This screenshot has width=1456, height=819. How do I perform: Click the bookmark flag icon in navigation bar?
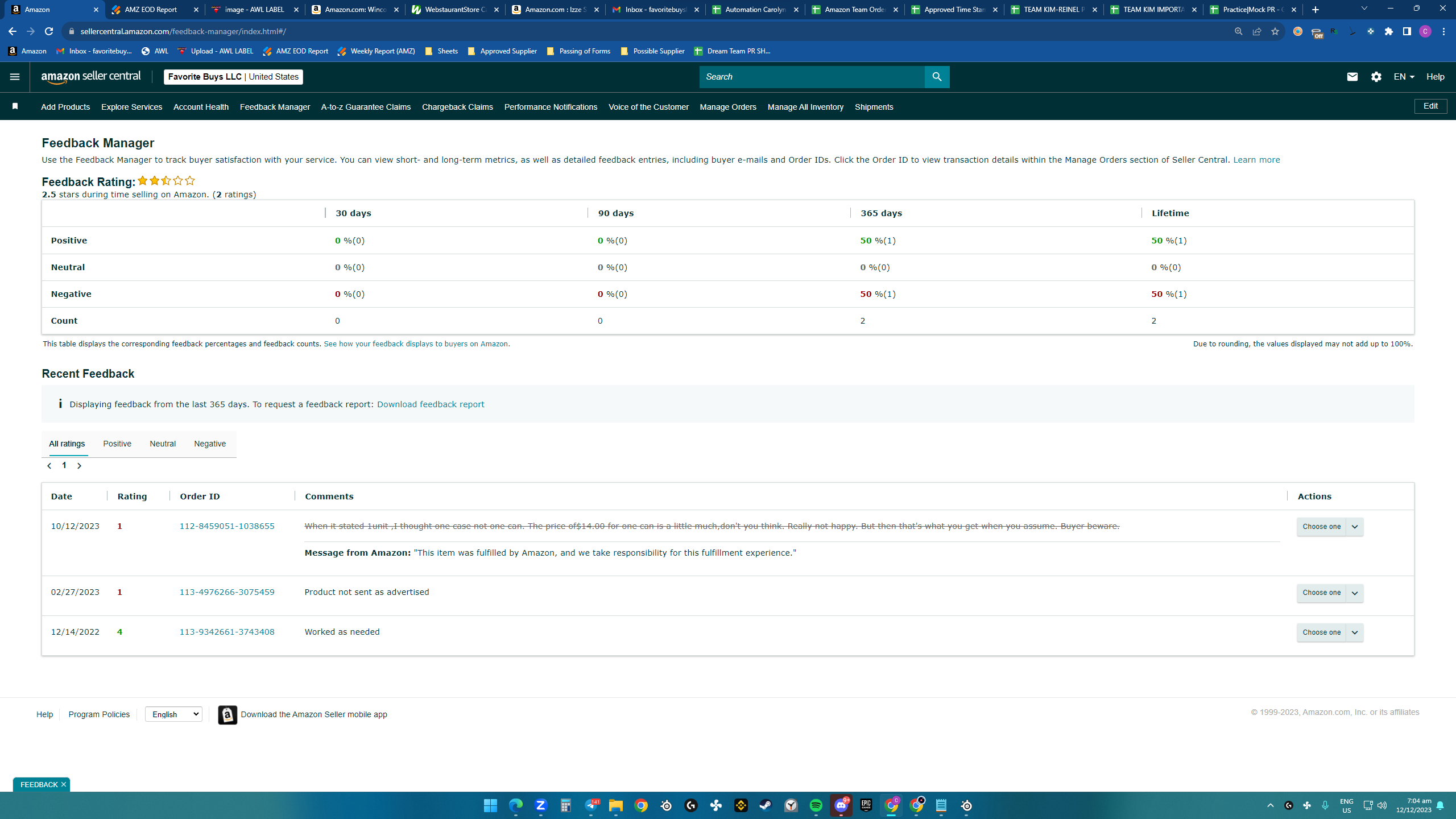(x=15, y=106)
